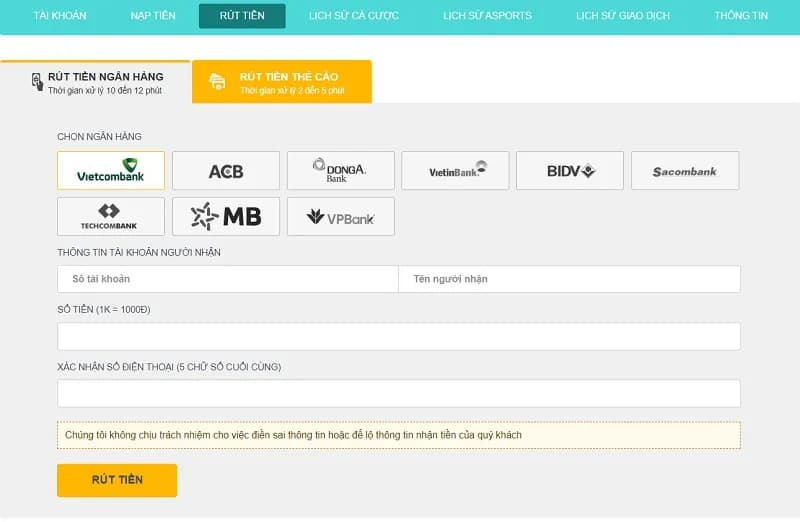
Task: Select the Vietcombank bank logo
Action: coord(111,171)
